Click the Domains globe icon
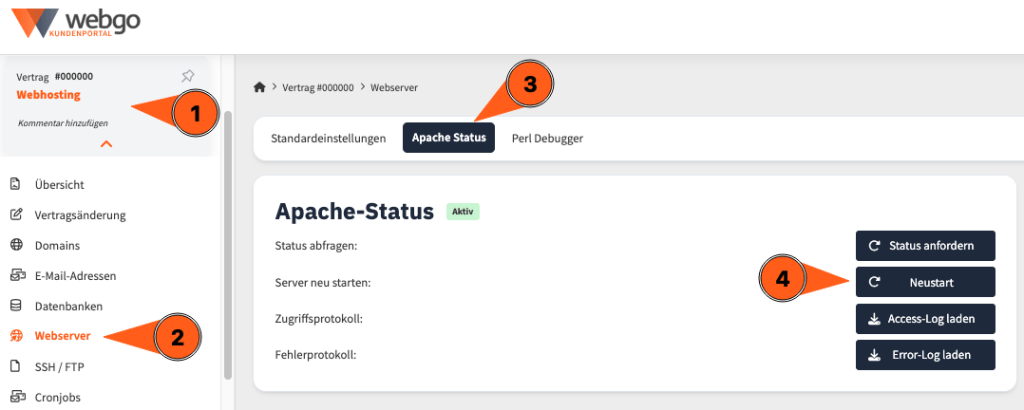Viewport: 1024px width, 410px height. [x=16, y=245]
